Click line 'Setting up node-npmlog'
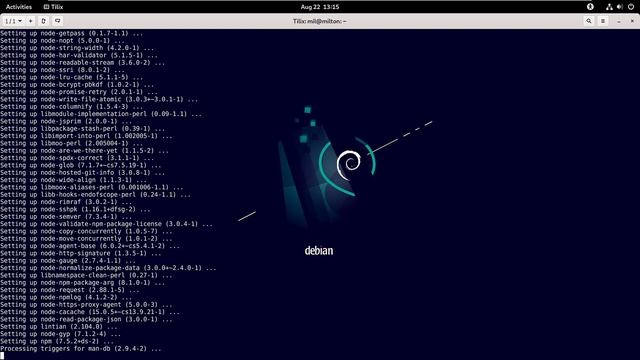This screenshot has height=360, width=640. pyautogui.click(x=66, y=298)
